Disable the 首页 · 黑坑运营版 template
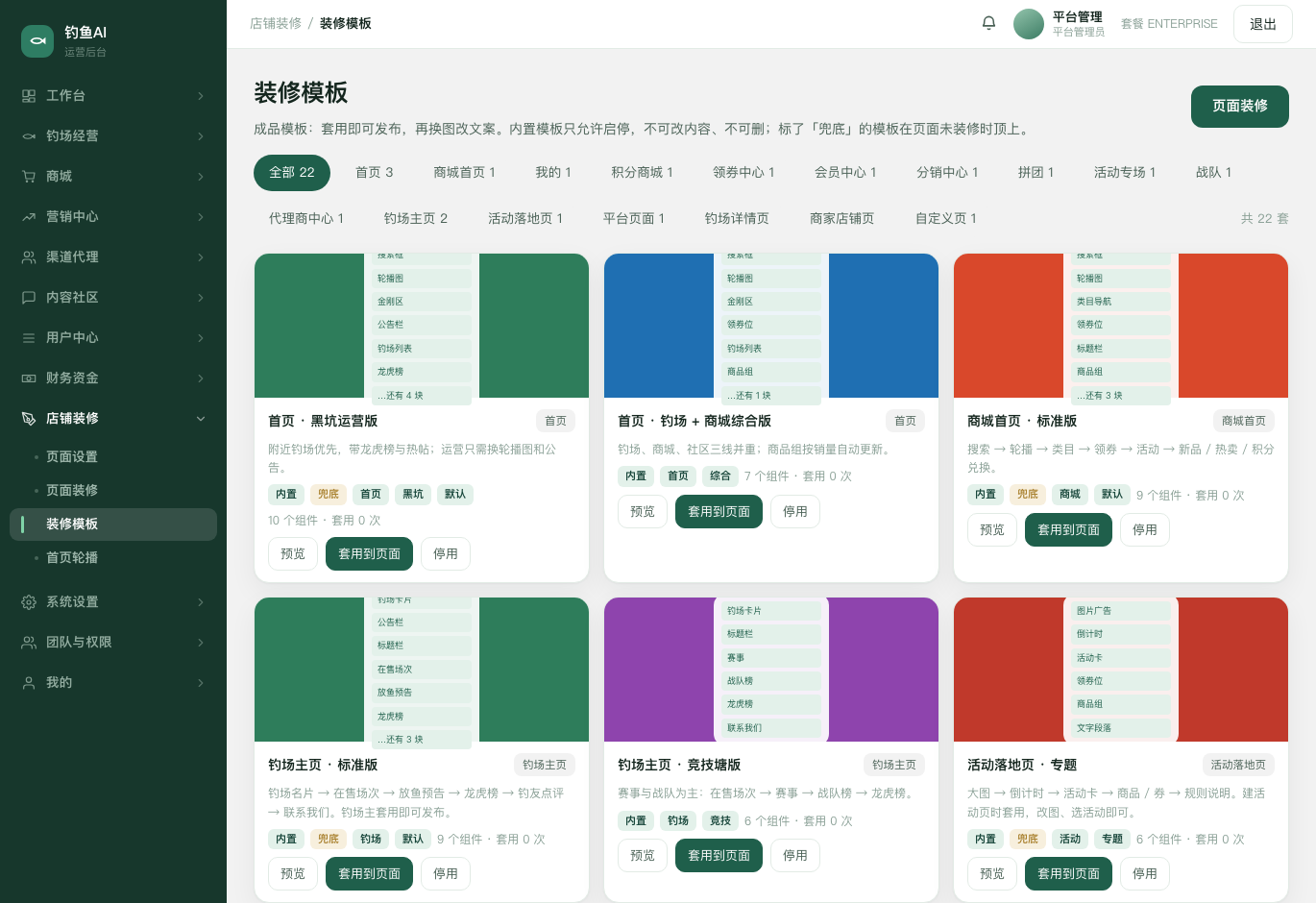 (446, 554)
